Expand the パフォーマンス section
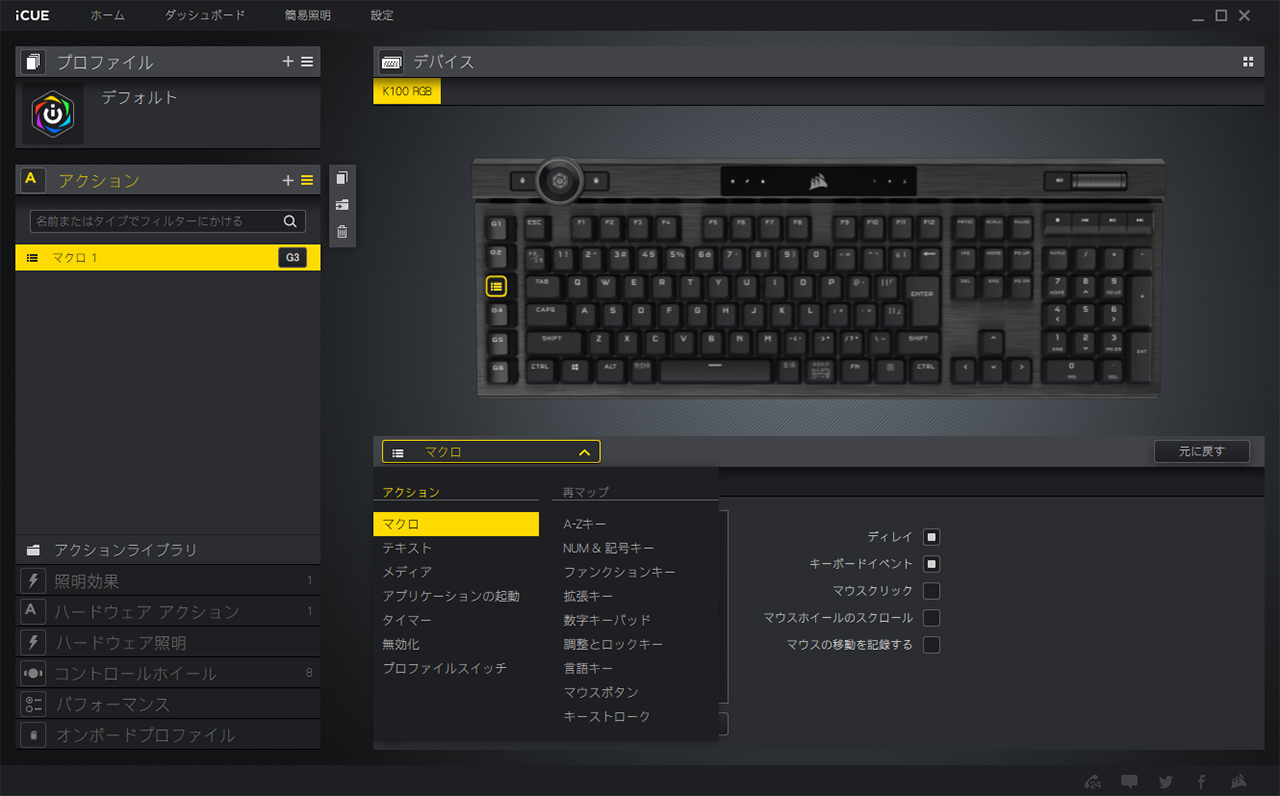Image resolution: width=1280 pixels, height=796 pixels. pyautogui.click(x=168, y=705)
